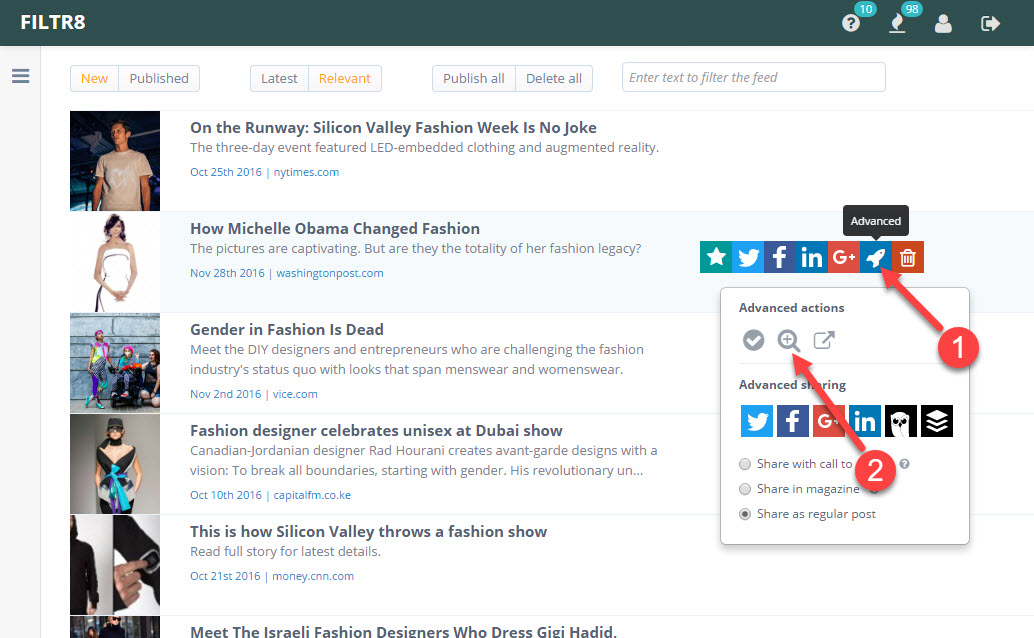The image size is (1034, 638).
Task: Click the logout icon in header
Action: [x=990, y=24]
